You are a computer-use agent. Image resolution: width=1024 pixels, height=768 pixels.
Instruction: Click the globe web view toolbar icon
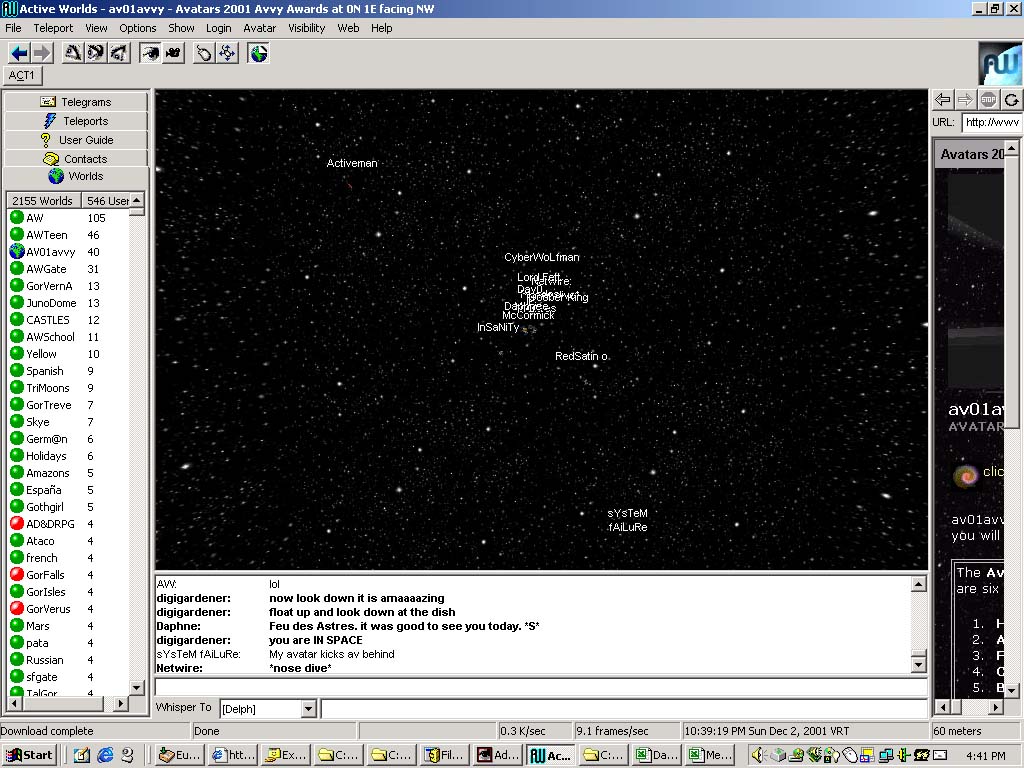tap(259, 53)
